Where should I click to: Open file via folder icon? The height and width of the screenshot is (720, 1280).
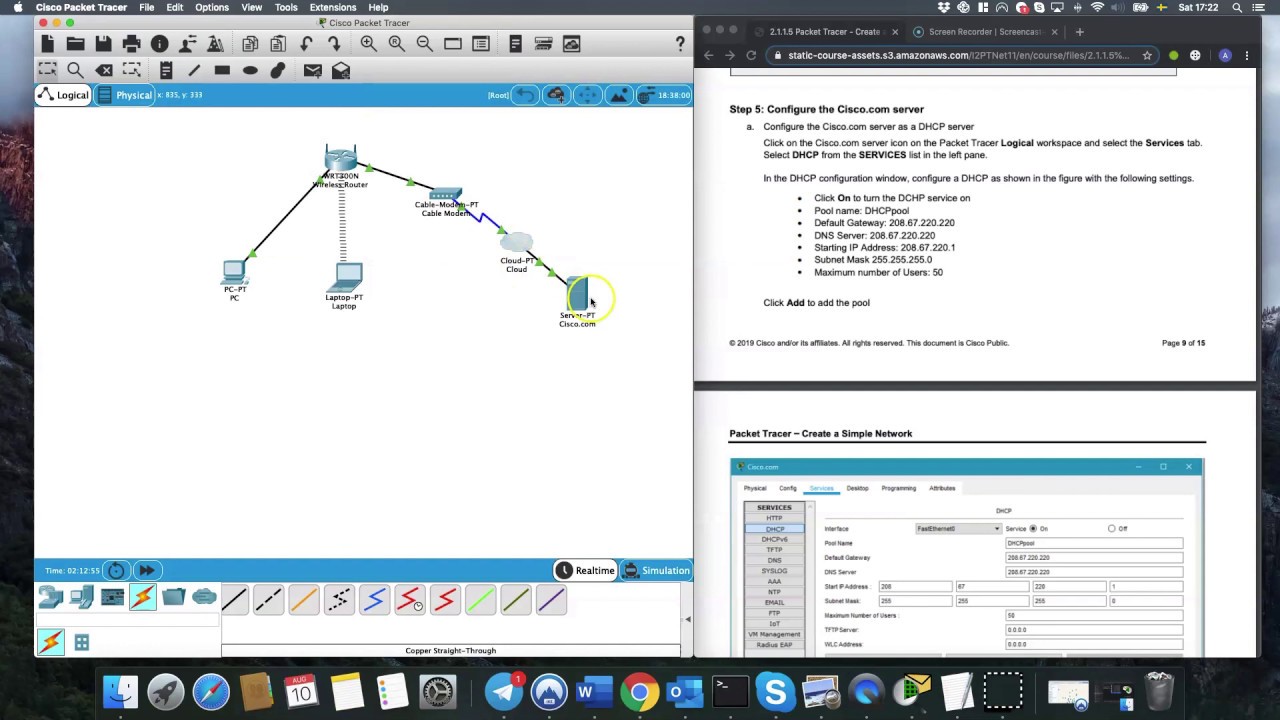[75, 44]
